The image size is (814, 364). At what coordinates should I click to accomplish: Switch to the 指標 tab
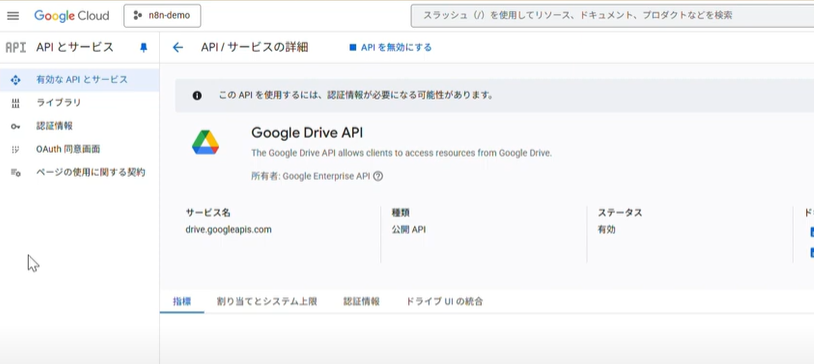(182, 302)
